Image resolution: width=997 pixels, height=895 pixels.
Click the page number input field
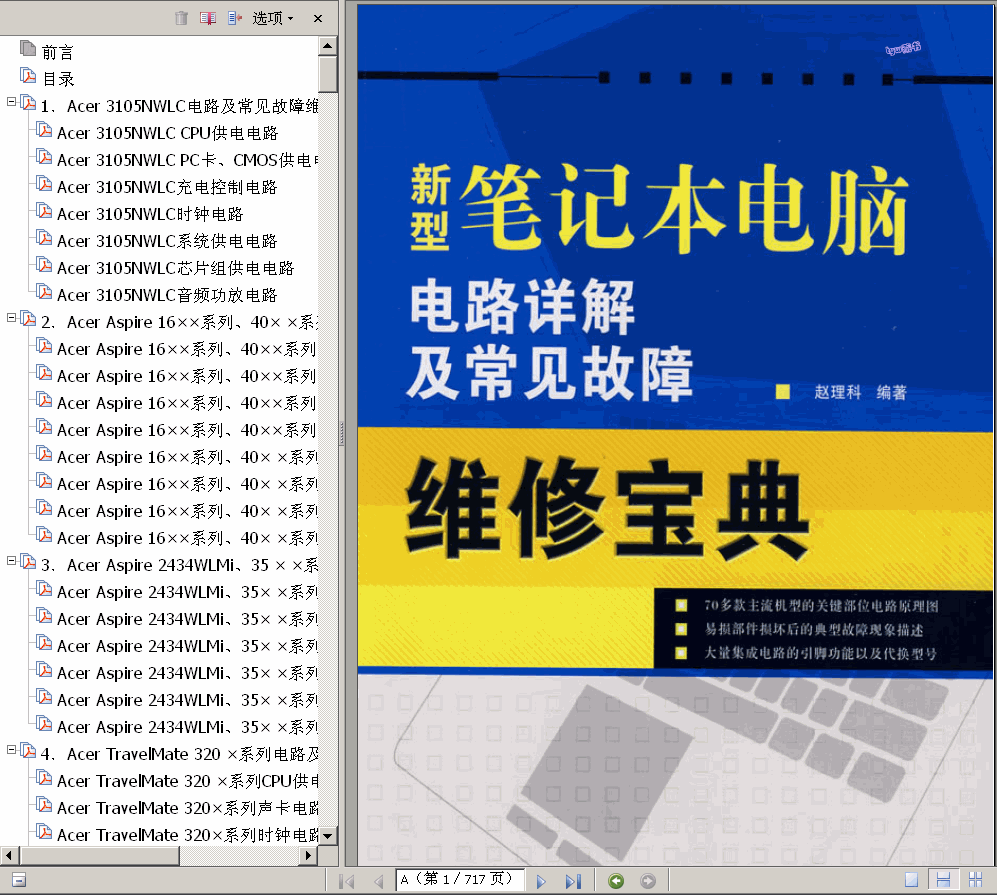pos(458,880)
